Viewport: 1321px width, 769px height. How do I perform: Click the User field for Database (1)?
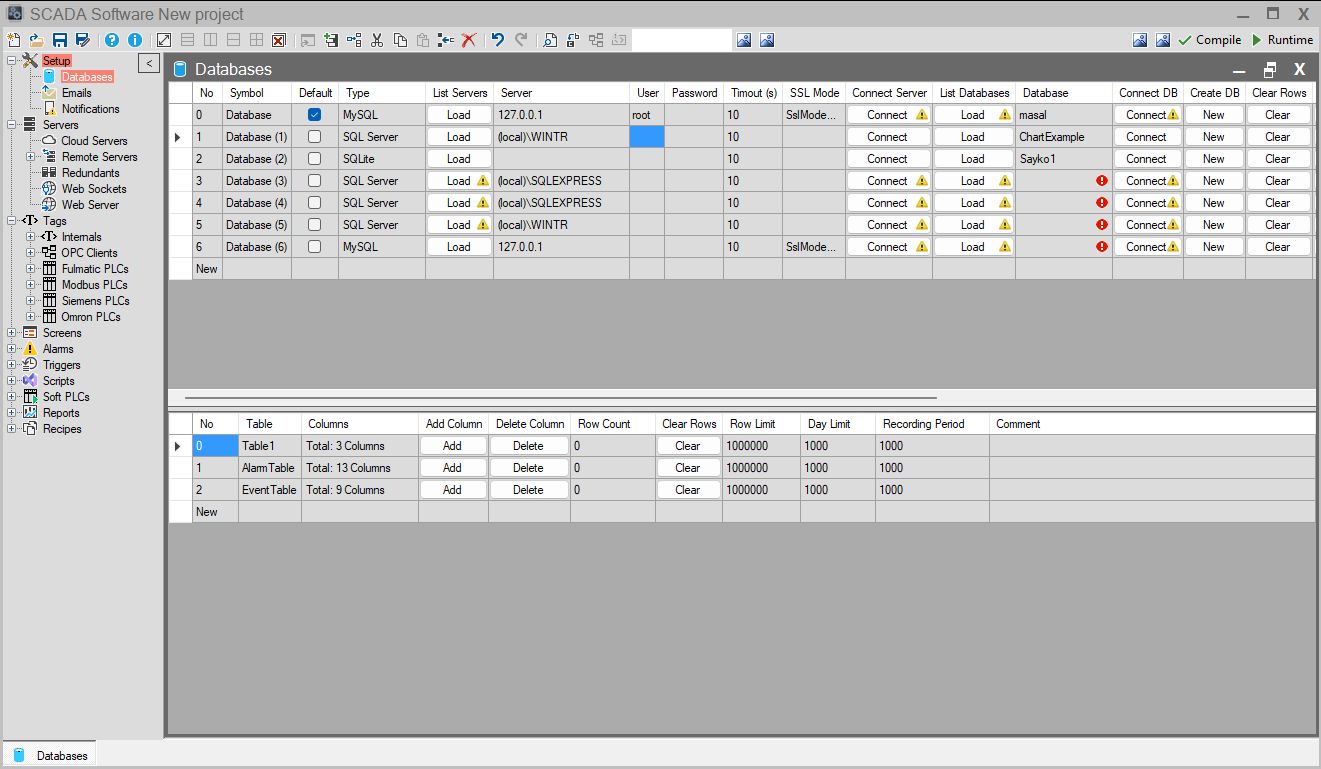[x=647, y=137]
